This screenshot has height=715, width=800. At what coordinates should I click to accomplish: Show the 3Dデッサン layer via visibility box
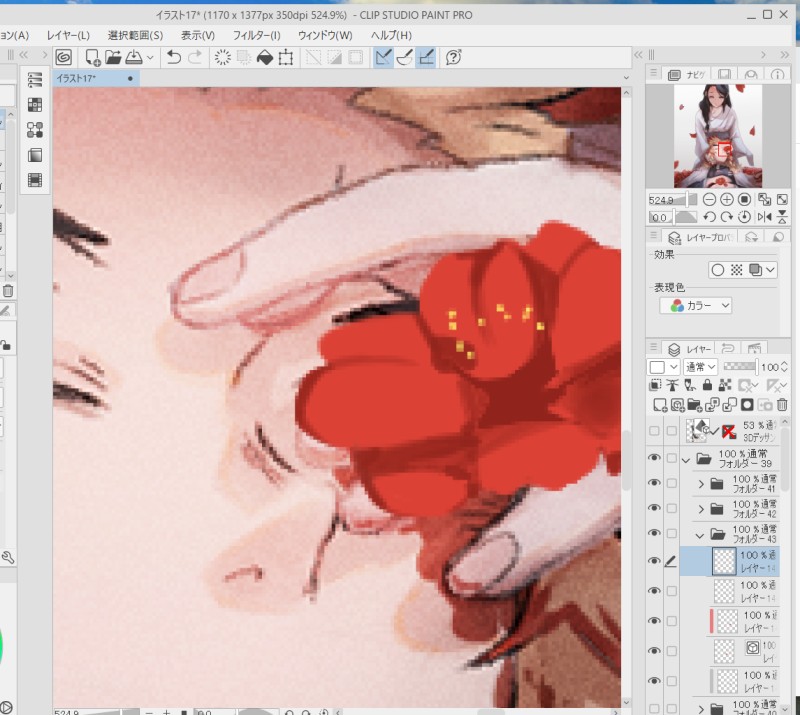[654, 431]
